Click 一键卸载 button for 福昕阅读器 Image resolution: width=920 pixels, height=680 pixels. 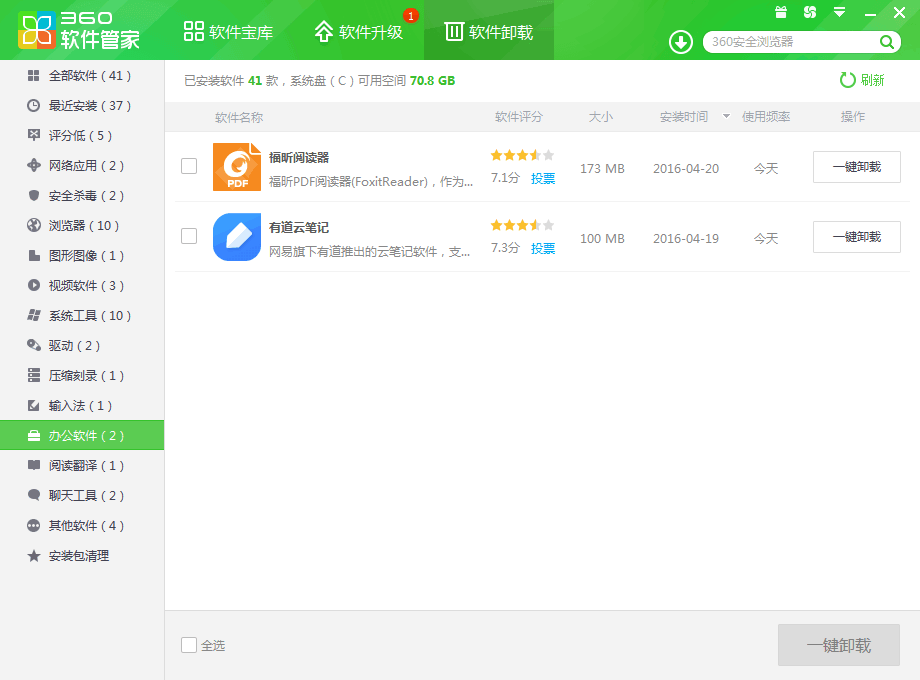point(856,167)
